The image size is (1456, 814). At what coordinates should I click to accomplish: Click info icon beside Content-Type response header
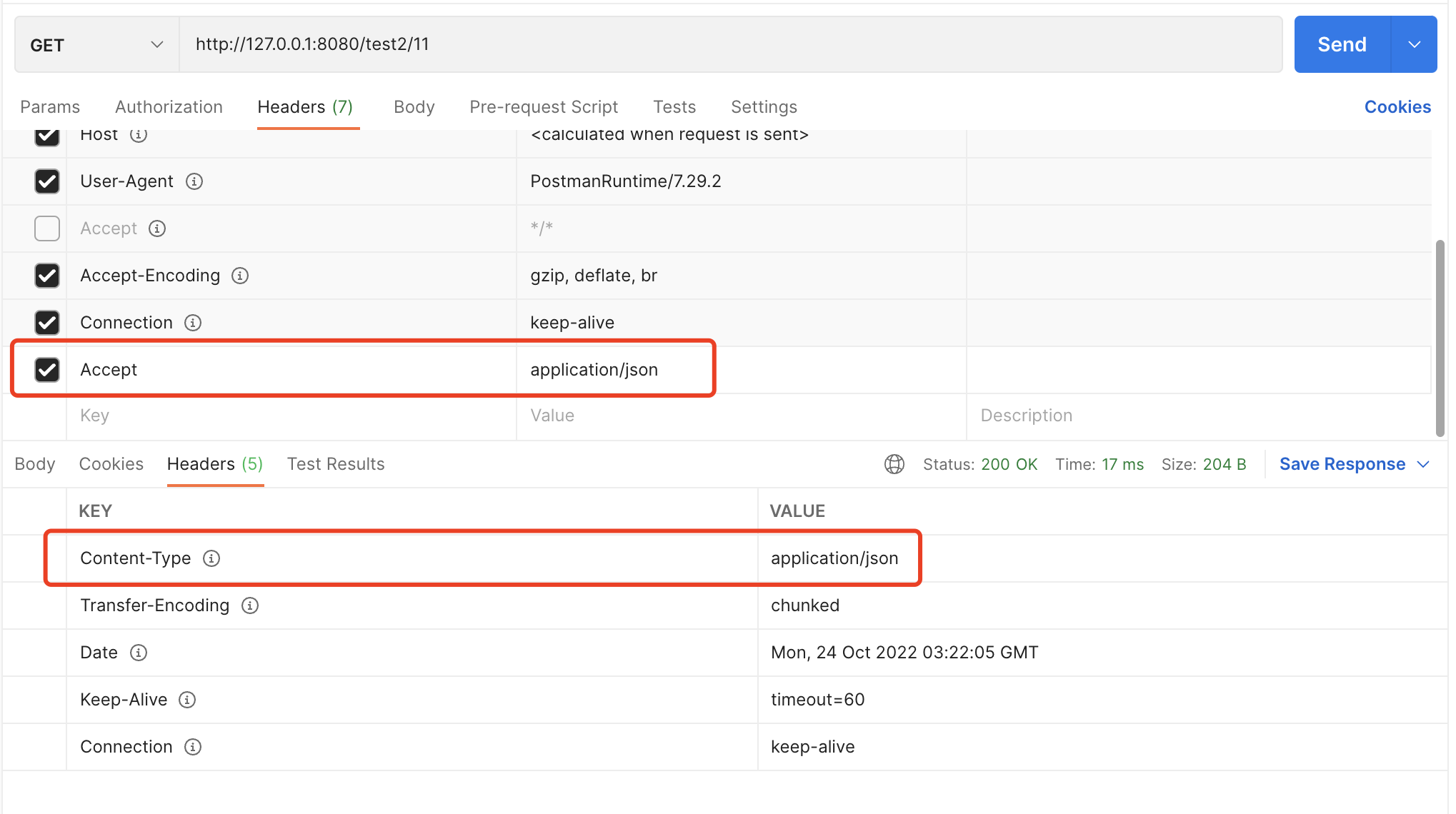211,558
